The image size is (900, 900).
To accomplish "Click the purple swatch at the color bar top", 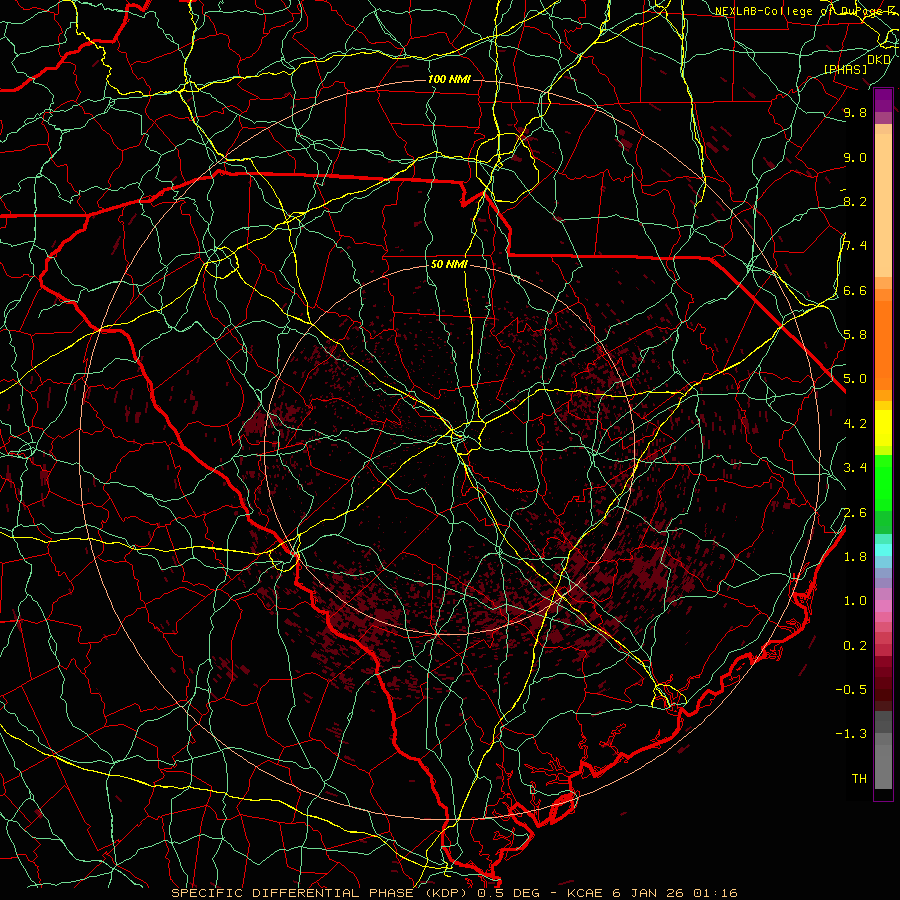I will pyautogui.click(x=883, y=100).
